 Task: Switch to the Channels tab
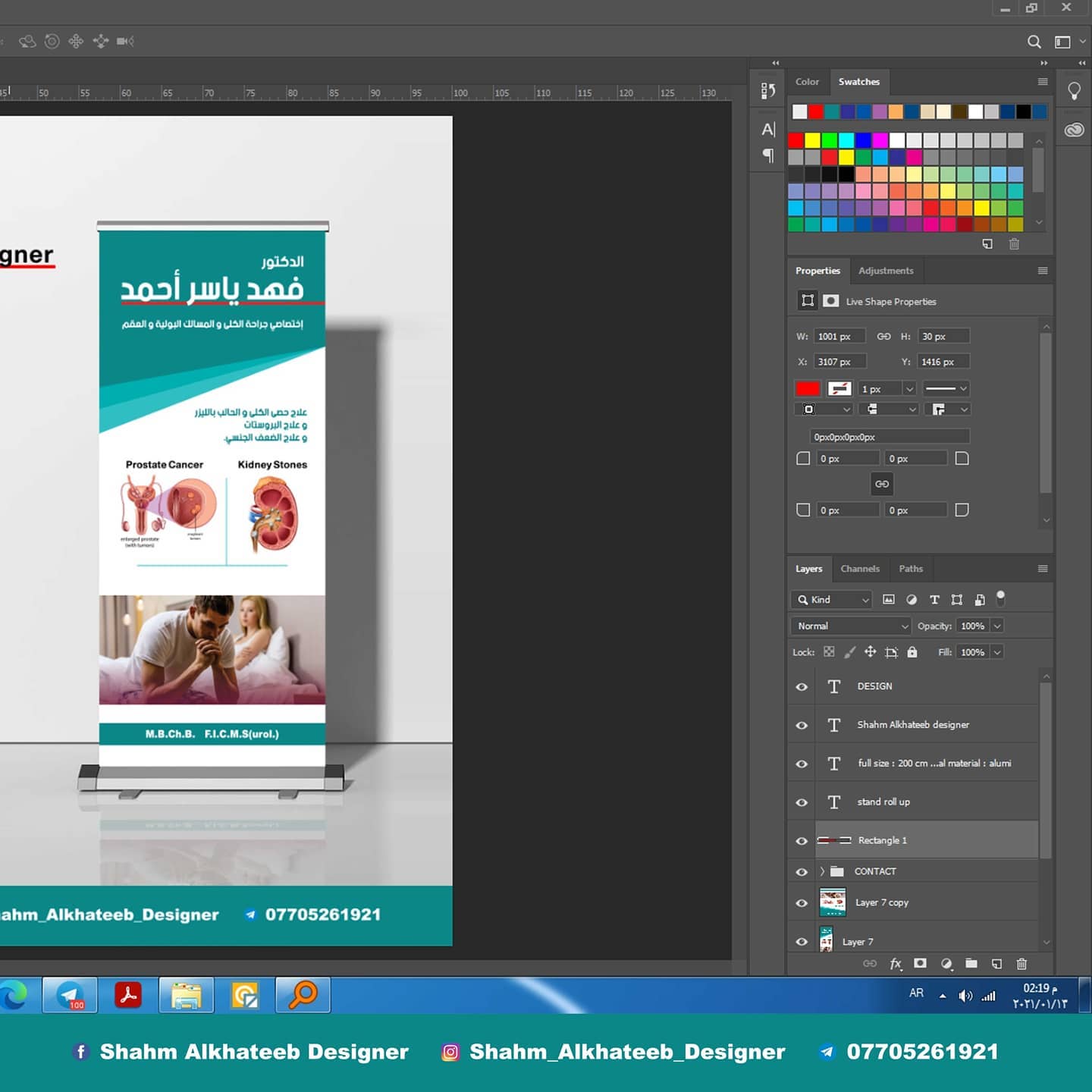pyautogui.click(x=860, y=569)
